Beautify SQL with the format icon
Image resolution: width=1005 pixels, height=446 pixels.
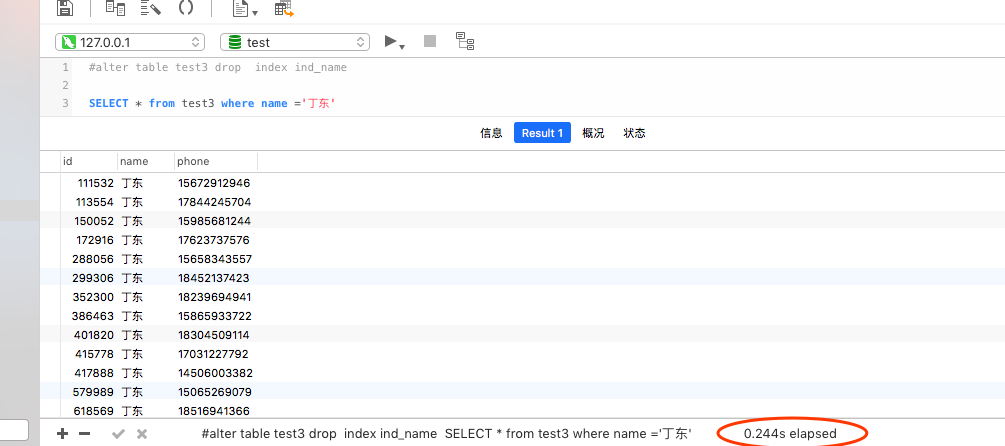[x=151, y=8]
